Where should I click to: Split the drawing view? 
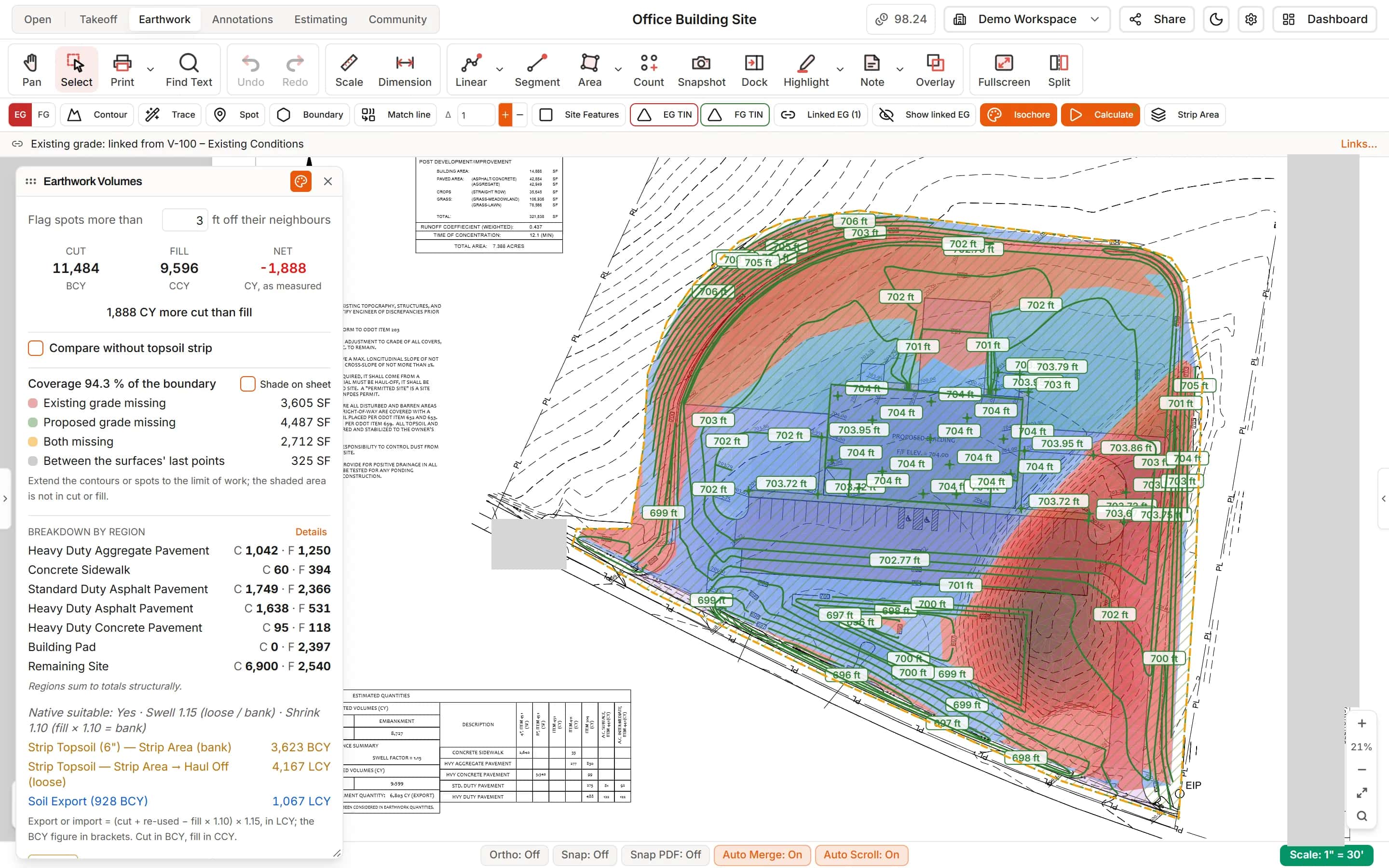click(1059, 69)
